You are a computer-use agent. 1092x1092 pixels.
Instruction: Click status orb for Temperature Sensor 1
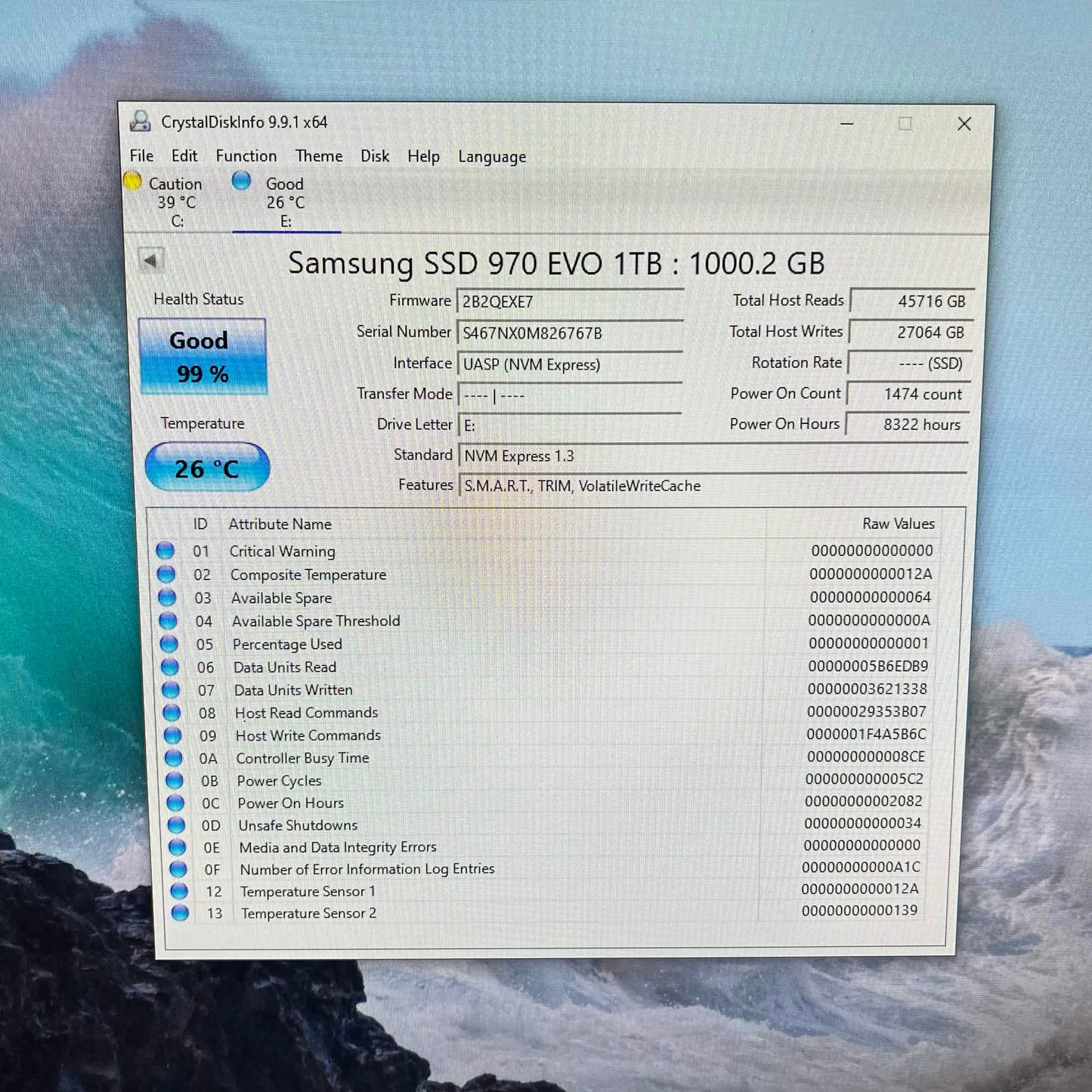pos(179,891)
